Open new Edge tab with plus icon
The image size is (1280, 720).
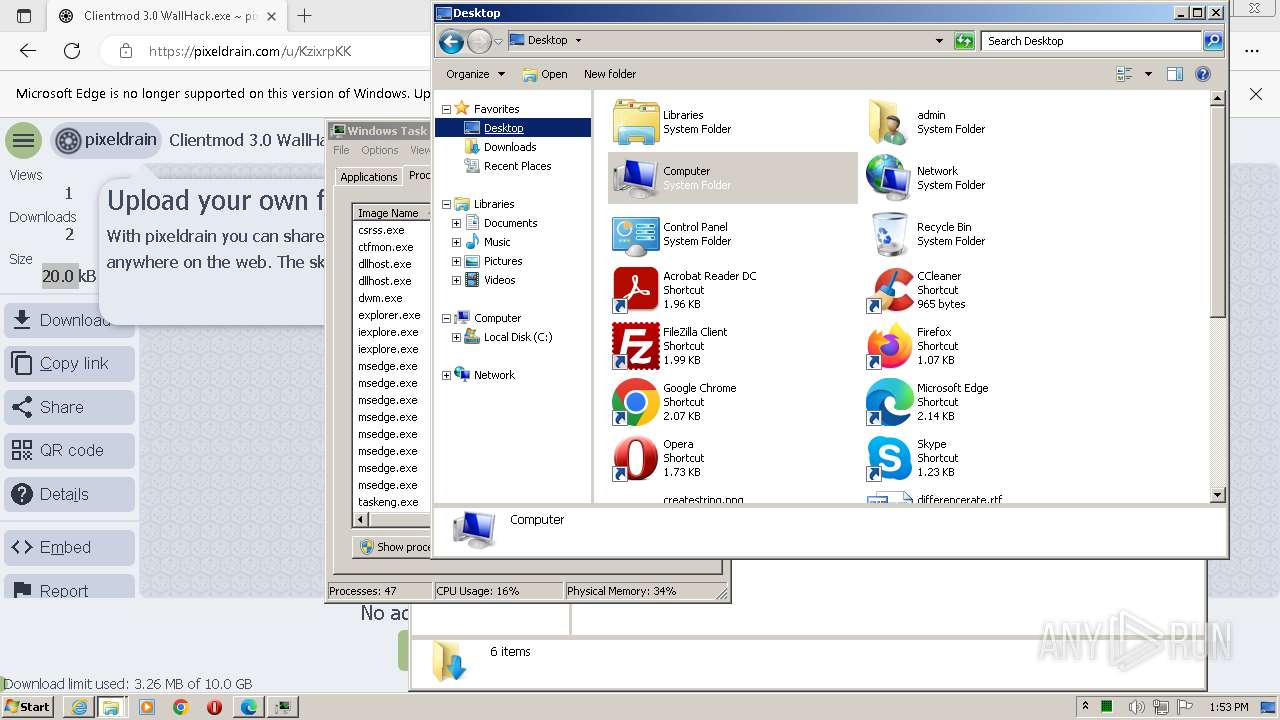(x=305, y=16)
